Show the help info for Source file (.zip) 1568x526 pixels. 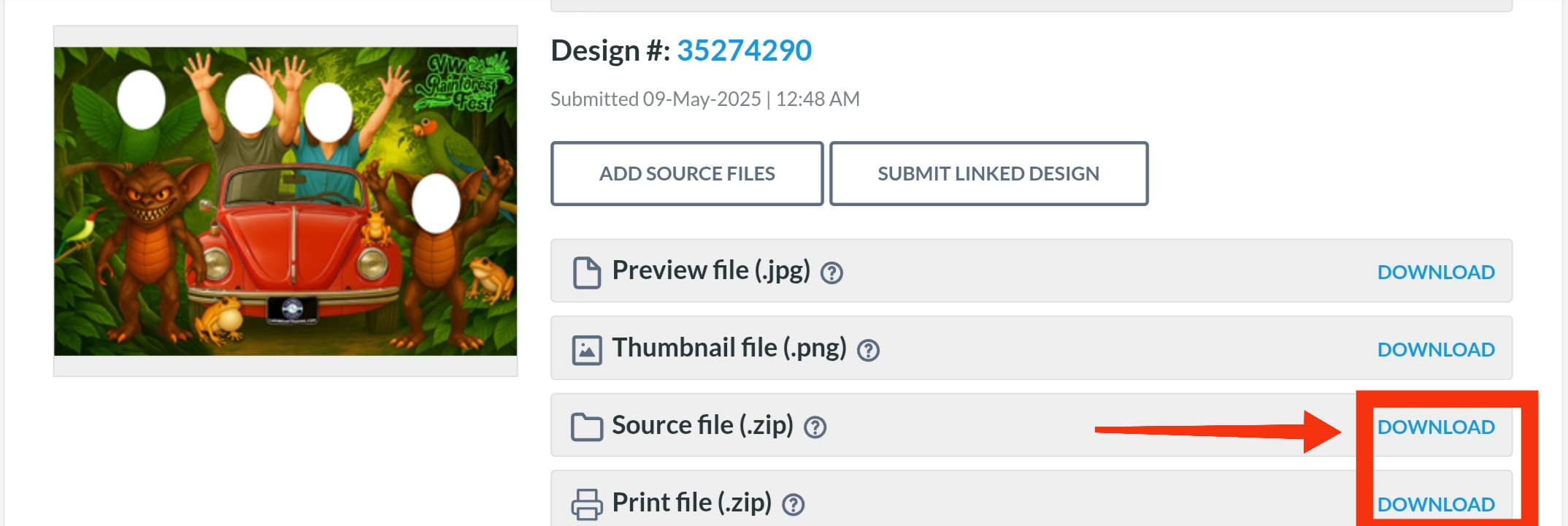[x=815, y=427]
